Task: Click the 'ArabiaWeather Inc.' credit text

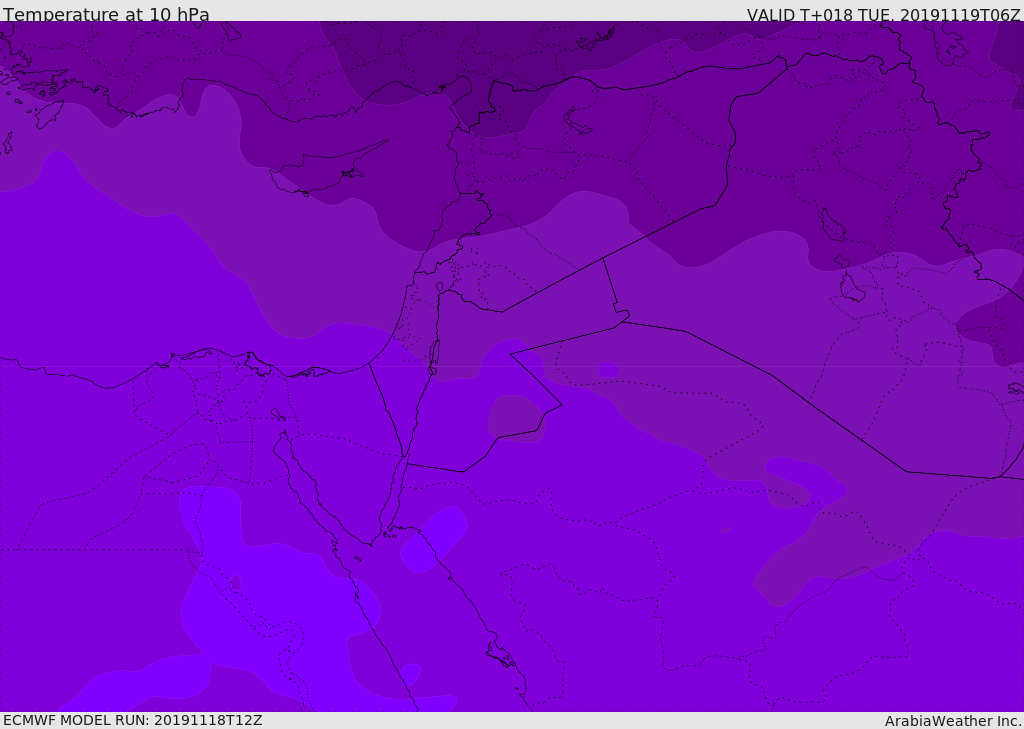Action: [953, 721]
